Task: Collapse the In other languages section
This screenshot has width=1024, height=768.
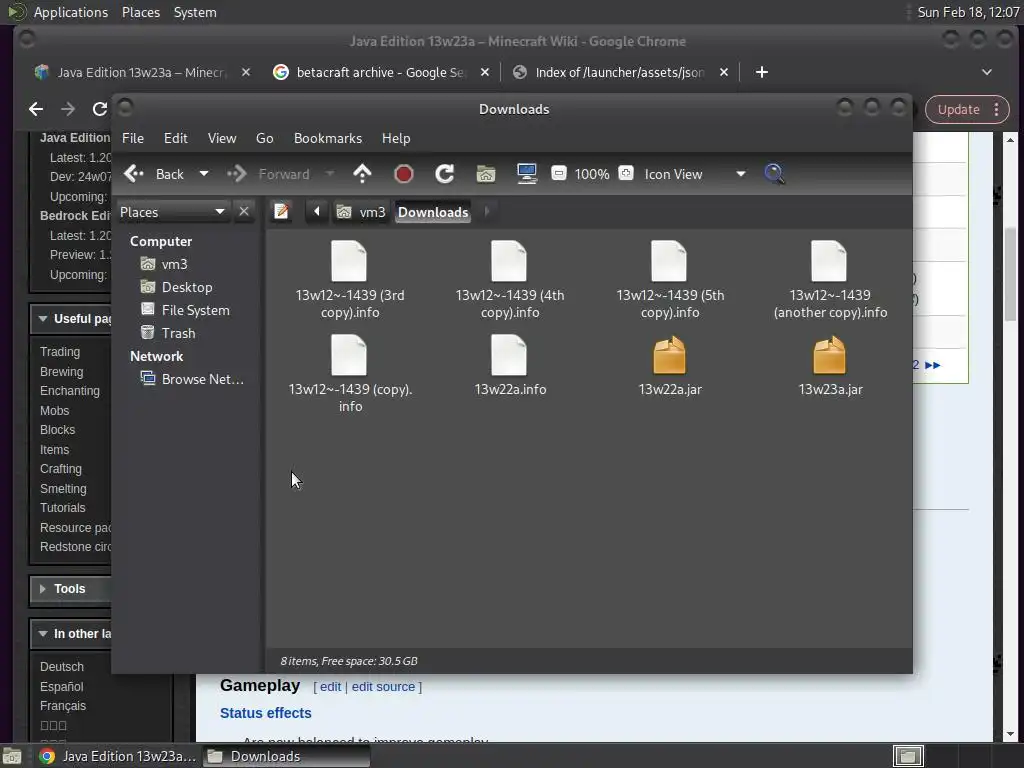Action: click(x=43, y=634)
